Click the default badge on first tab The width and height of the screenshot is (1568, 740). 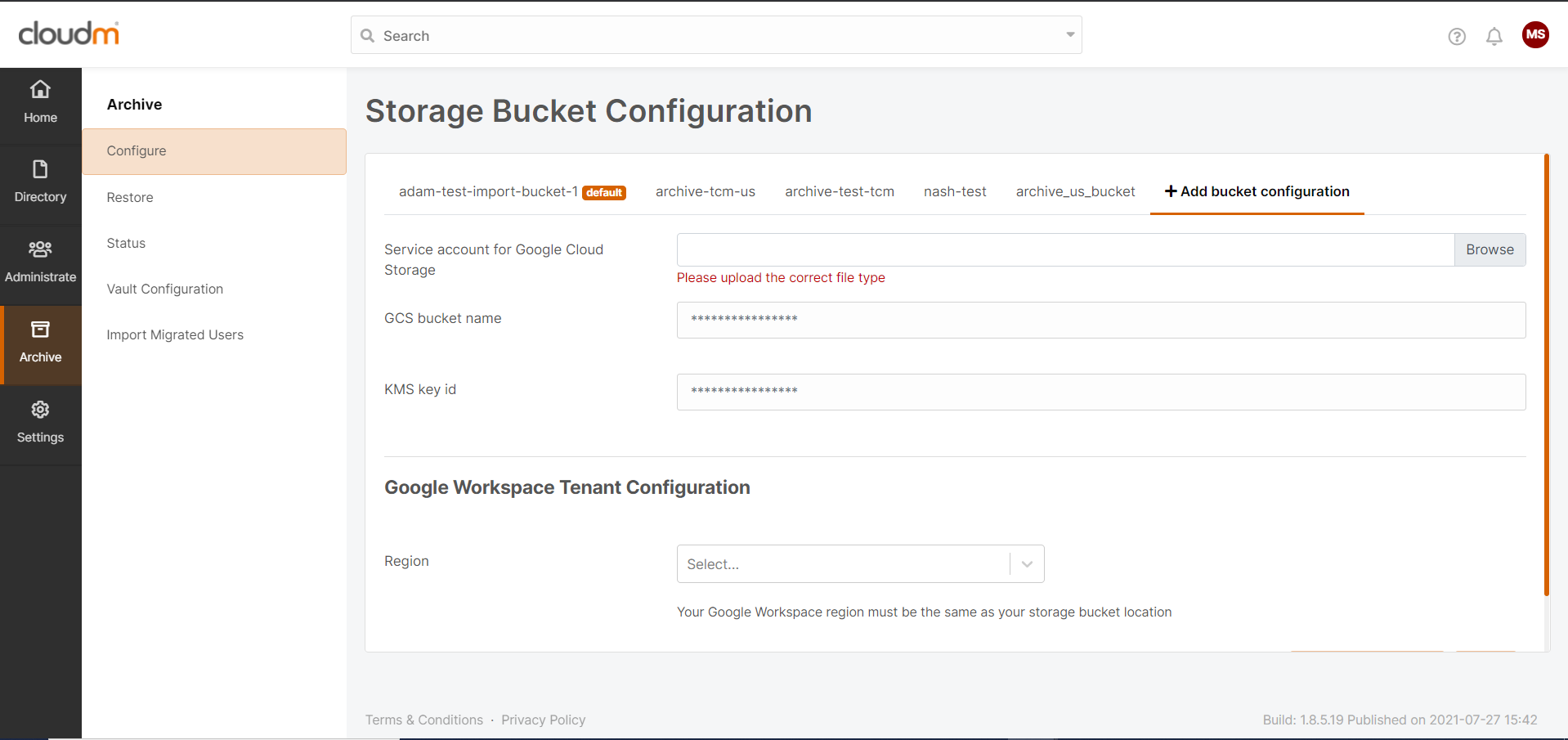pyautogui.click(x=604, y=193)
